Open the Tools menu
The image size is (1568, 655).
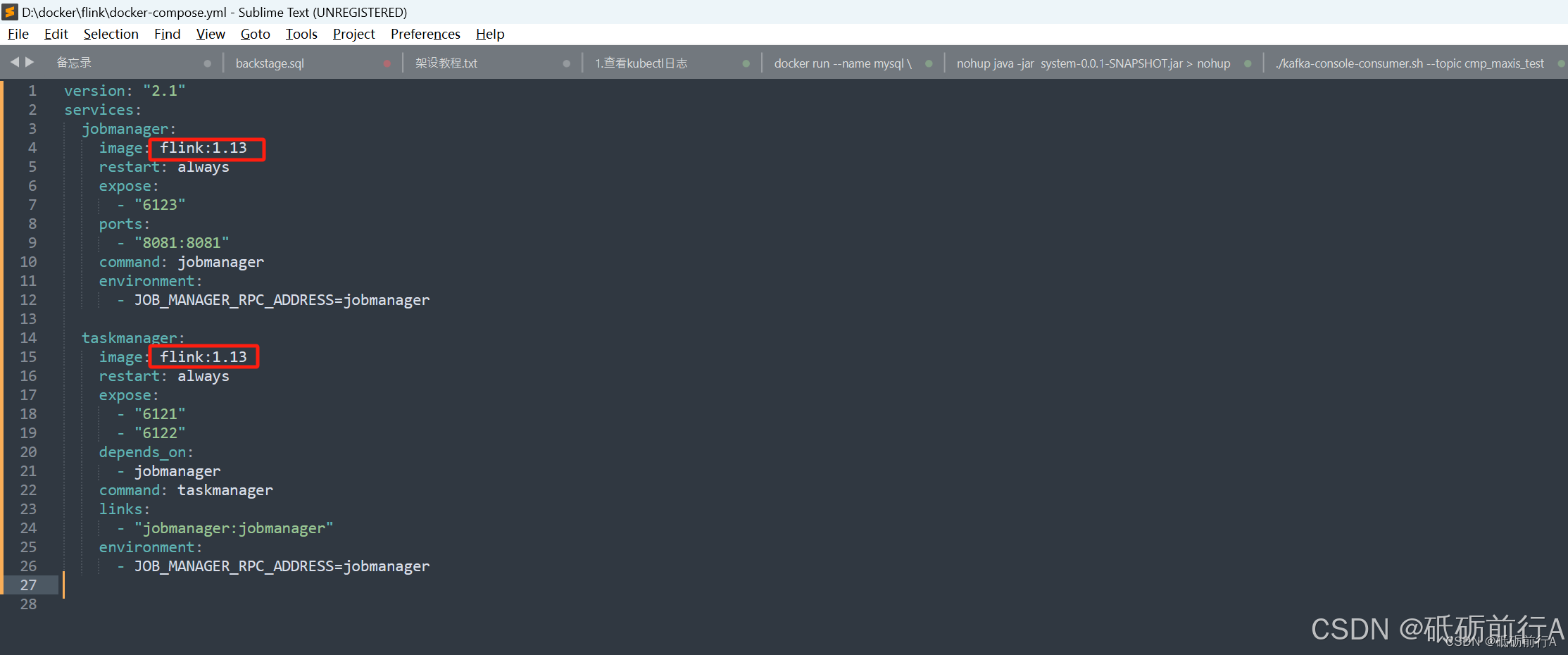click(301, 34)
